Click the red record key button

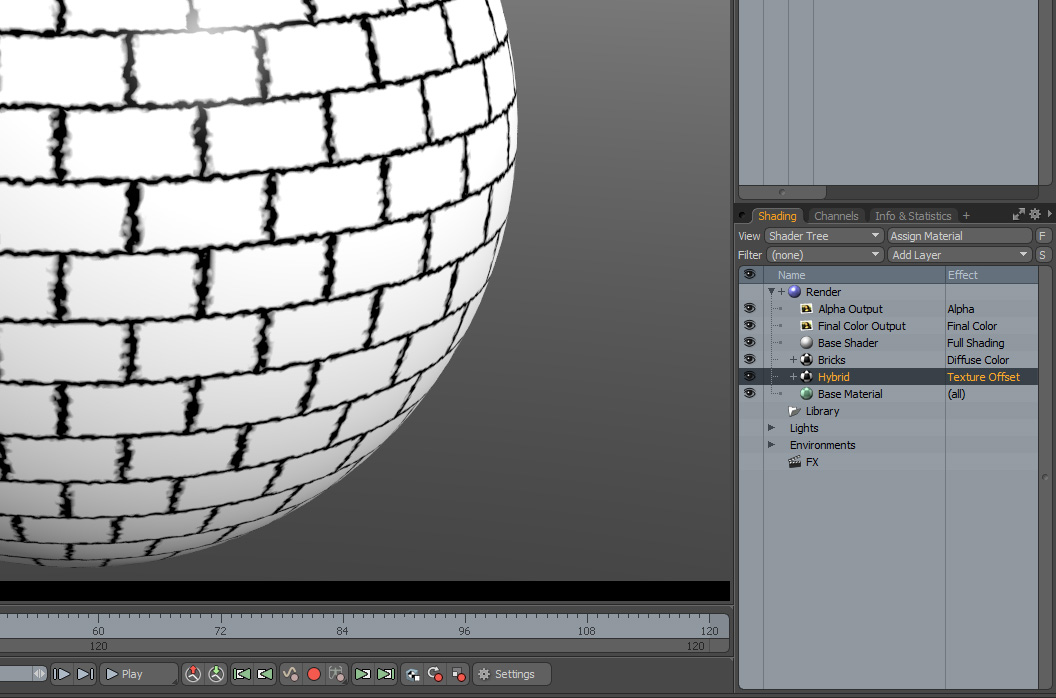tap(314, 674)
